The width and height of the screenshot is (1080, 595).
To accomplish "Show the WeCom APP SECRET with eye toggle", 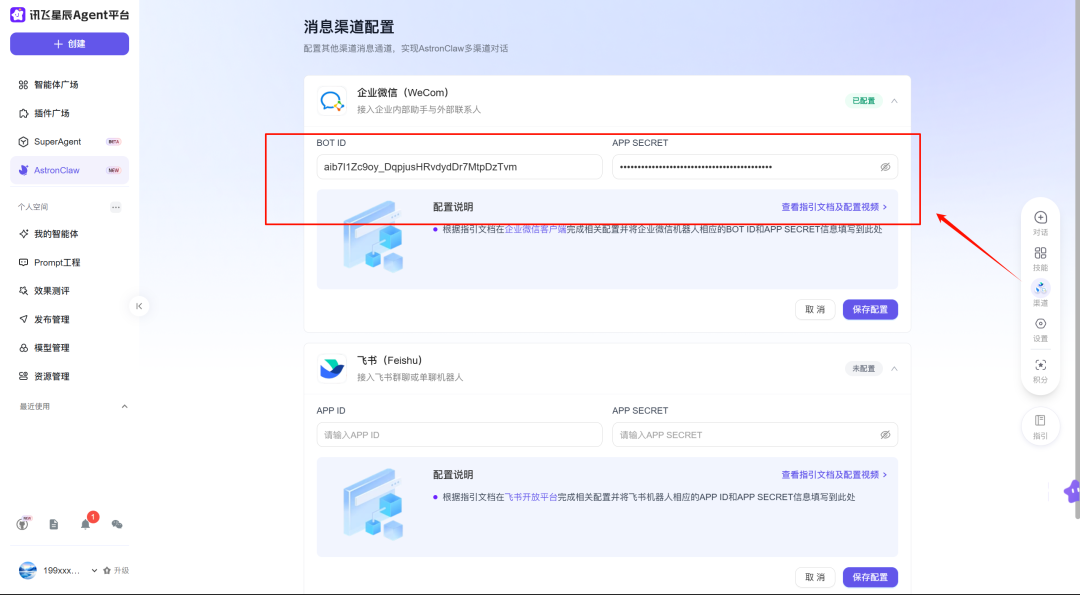I will point(884,166).
